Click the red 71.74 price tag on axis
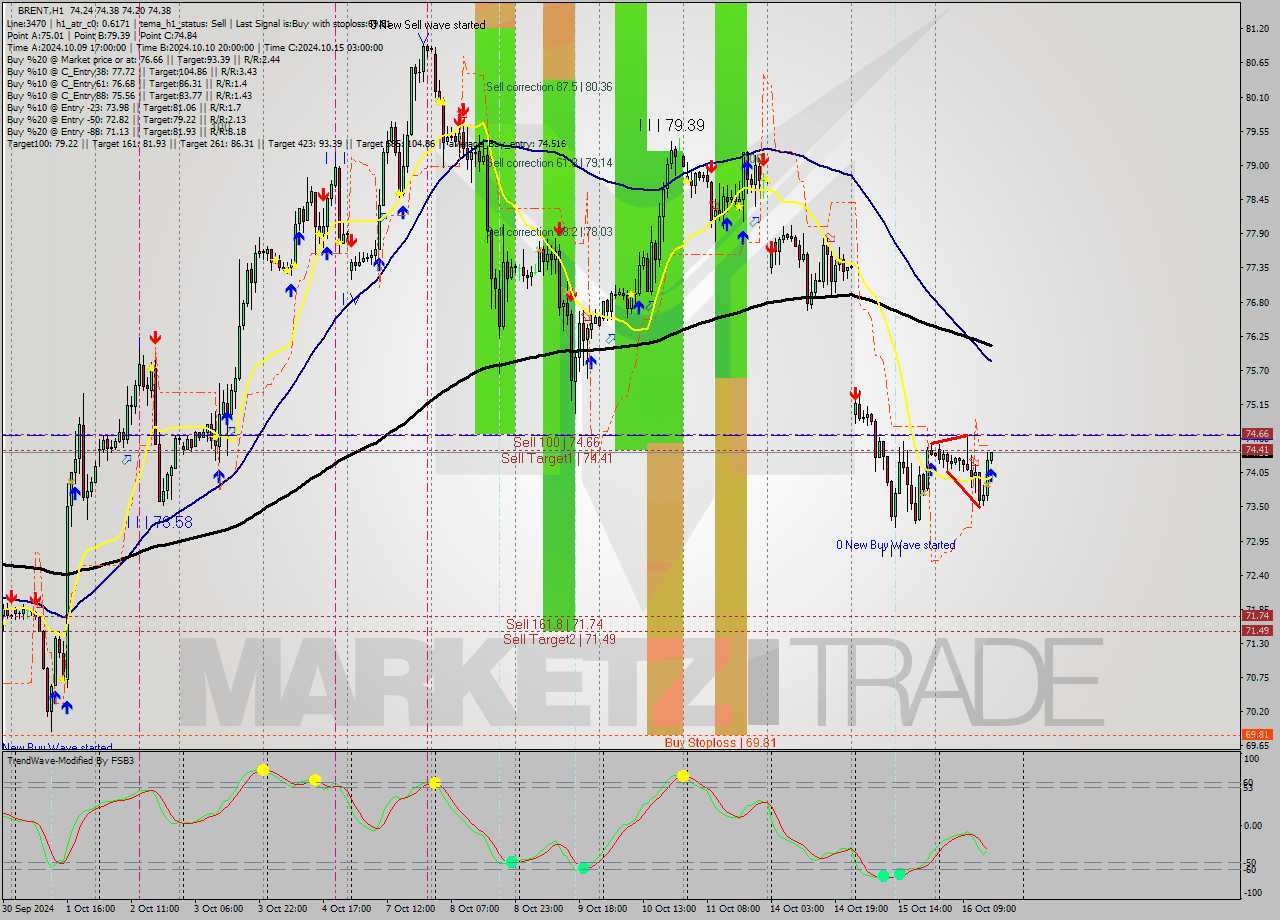Image resolution: width=1280 pixels, height=920 pixels. click(1256, 616)
